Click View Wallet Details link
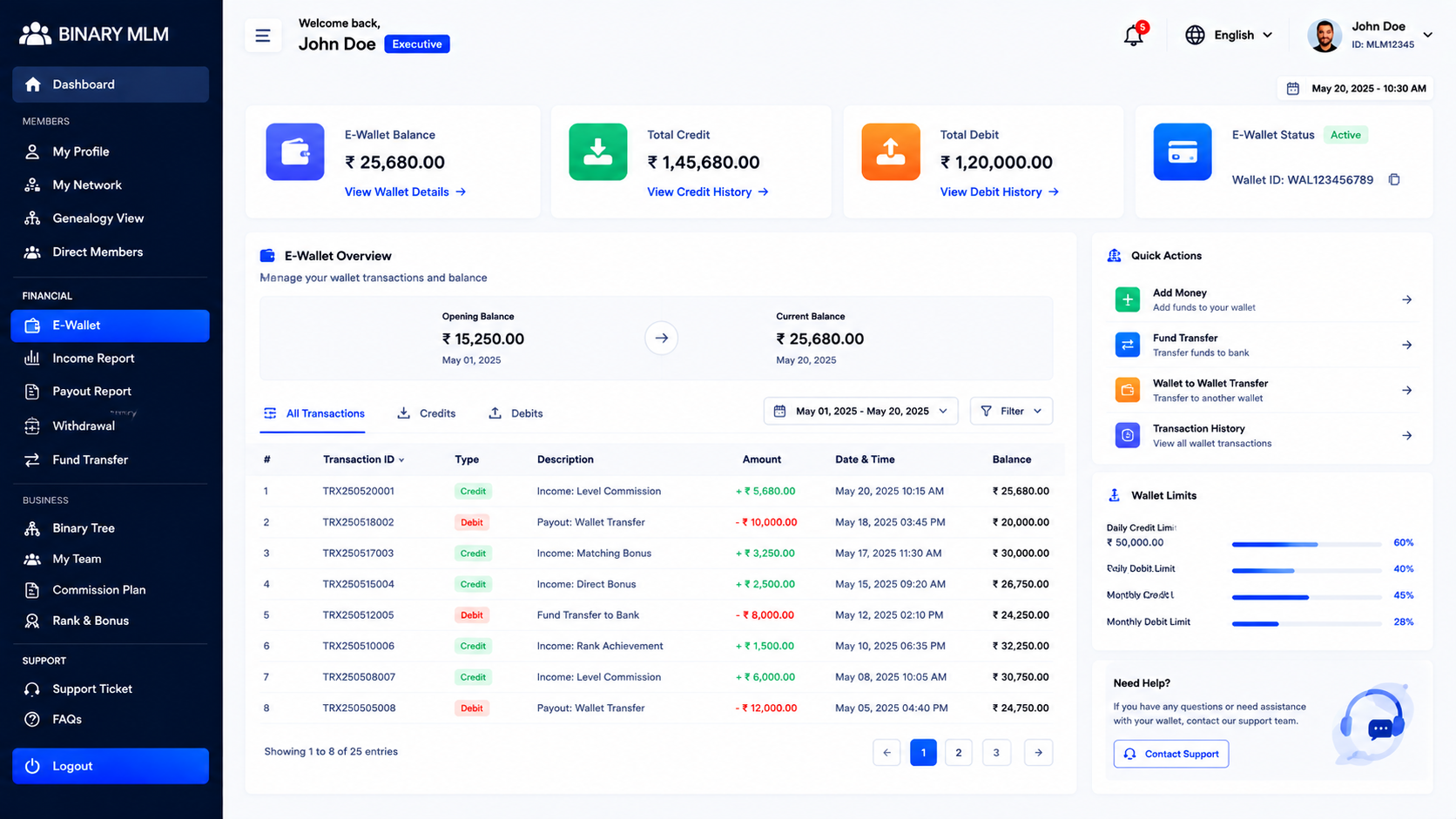The image size is (1456, 819). [x=406, y=191]
